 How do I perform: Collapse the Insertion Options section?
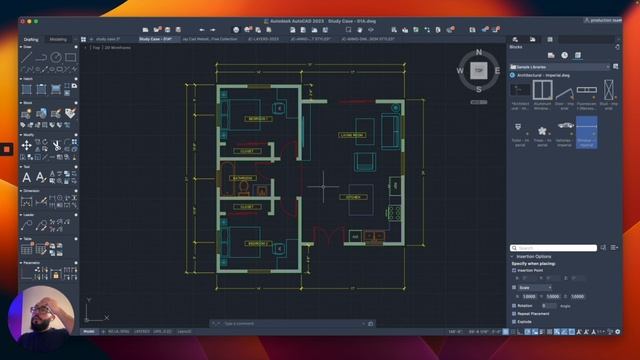point(512,257)
